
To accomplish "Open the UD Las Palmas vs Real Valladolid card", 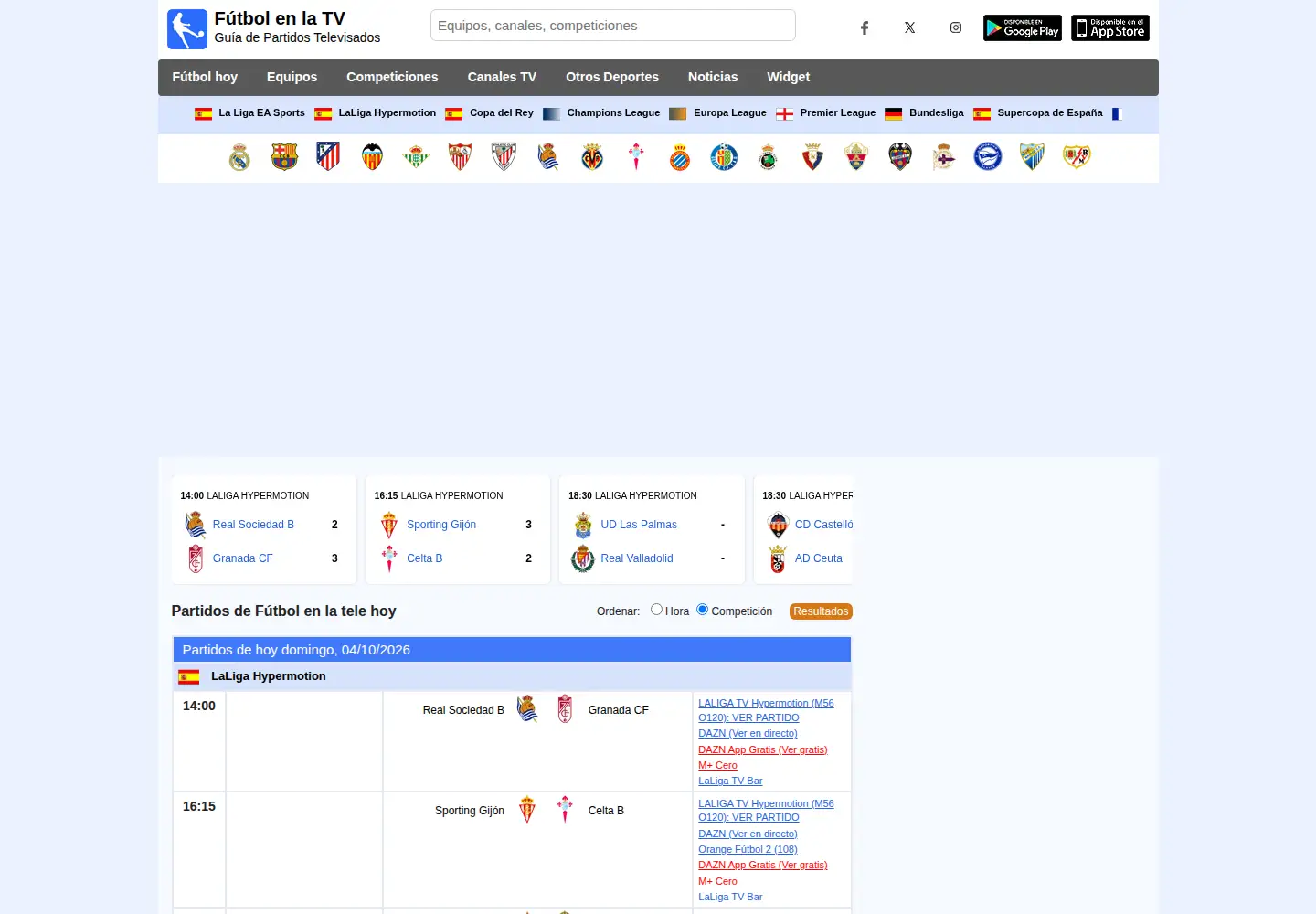I will [652, 529].
